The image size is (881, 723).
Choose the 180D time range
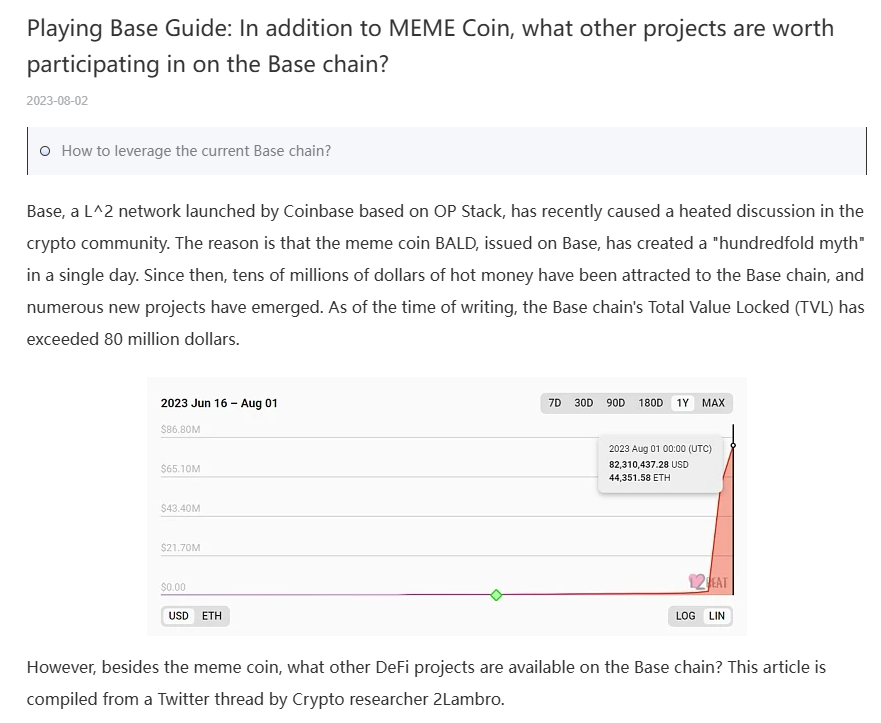650,403
